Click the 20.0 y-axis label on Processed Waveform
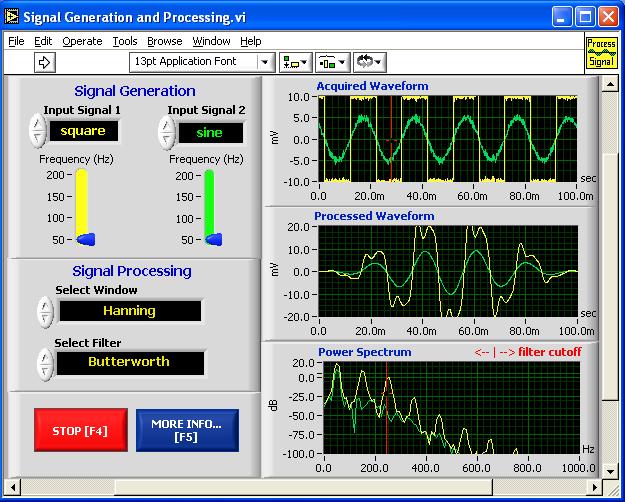Screen dimensions: 625x502 coord(299,227)
